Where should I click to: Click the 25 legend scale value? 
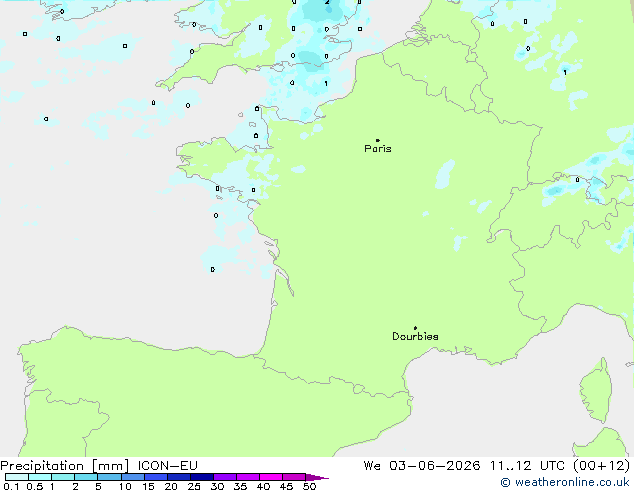pyautogui.click(x=194, y=486)
